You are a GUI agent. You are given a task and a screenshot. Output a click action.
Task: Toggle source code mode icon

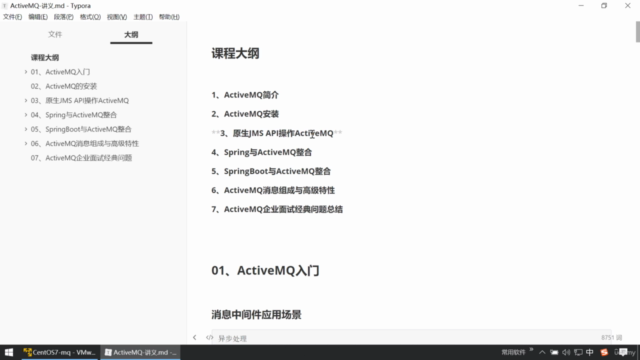click(209, 338)
